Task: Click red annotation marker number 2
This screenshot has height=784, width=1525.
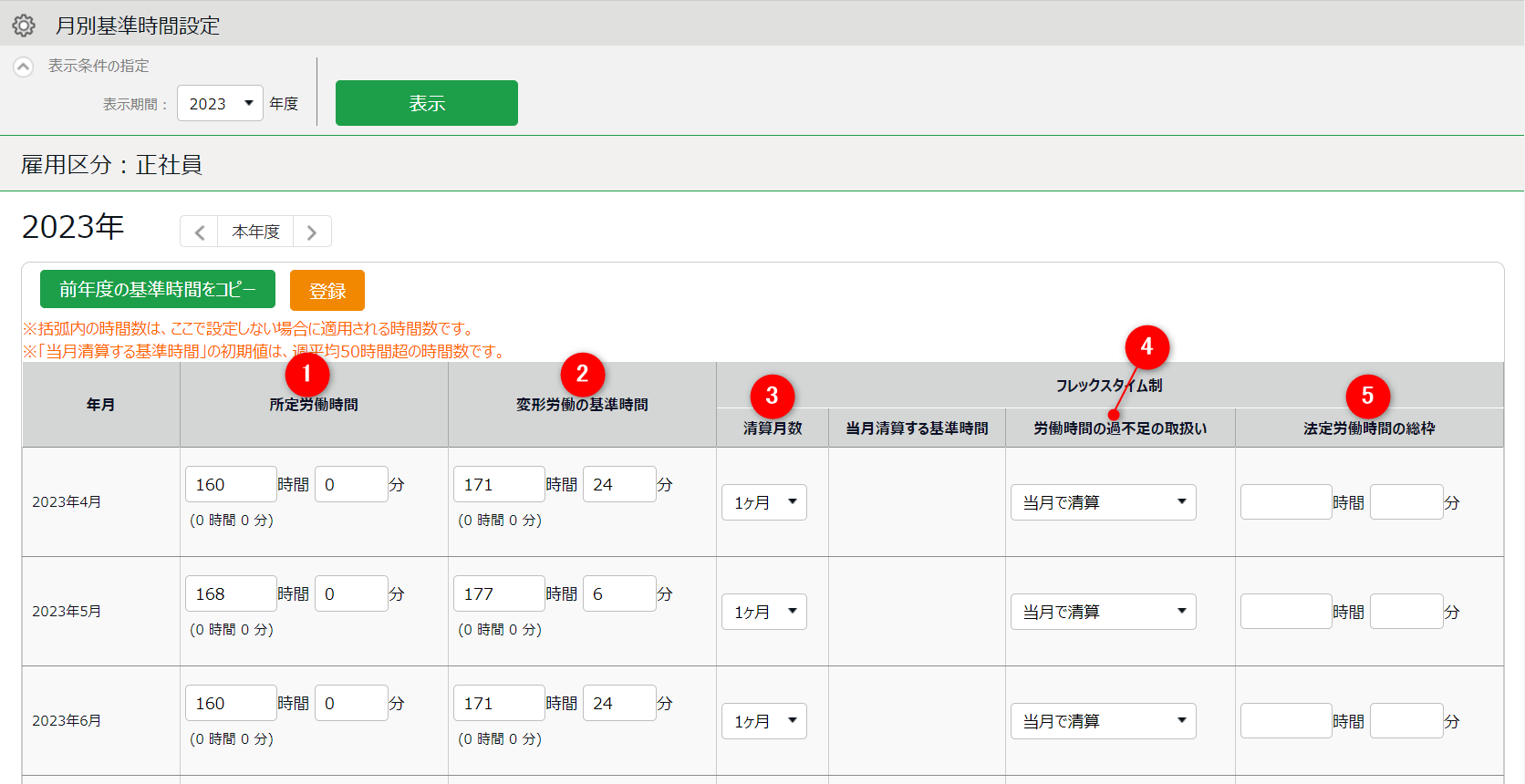Action: (x=582, y=374)
